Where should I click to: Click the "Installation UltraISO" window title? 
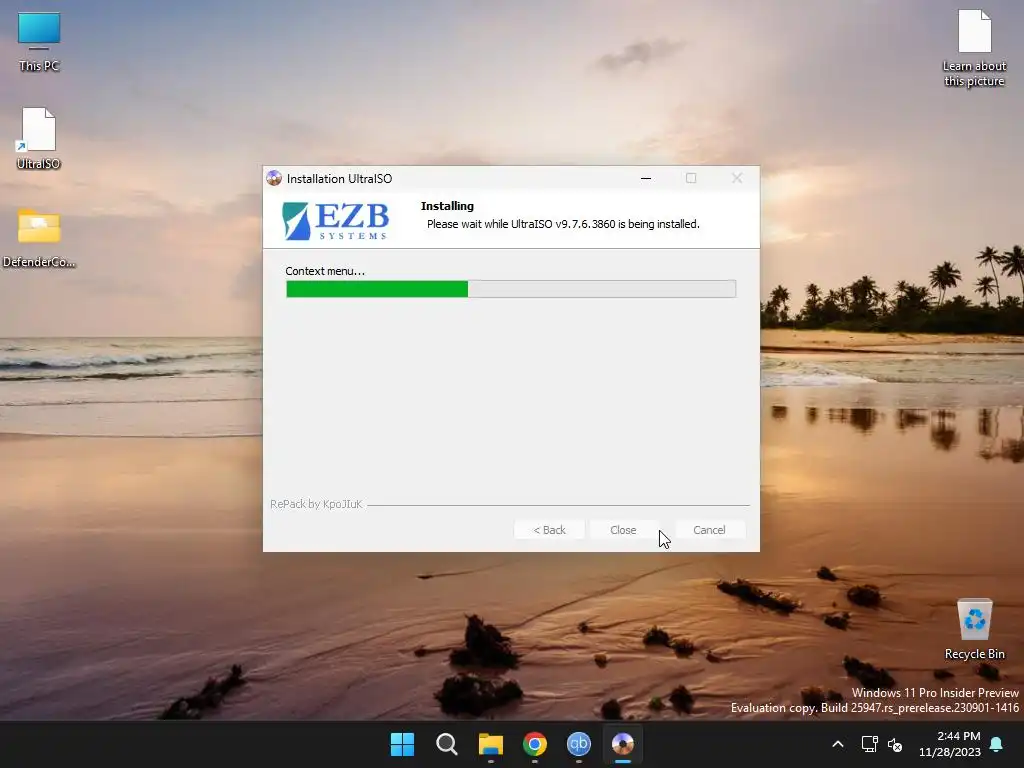point(339,179)
